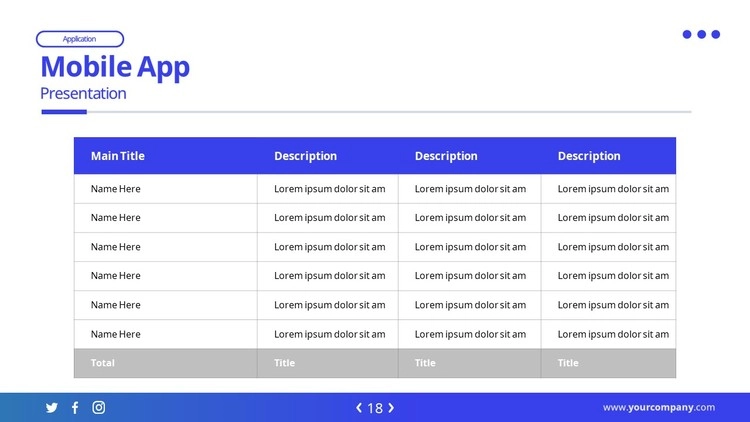Select the Mobile App heading text
The image size is (750, 422).
tap(115, 67)
